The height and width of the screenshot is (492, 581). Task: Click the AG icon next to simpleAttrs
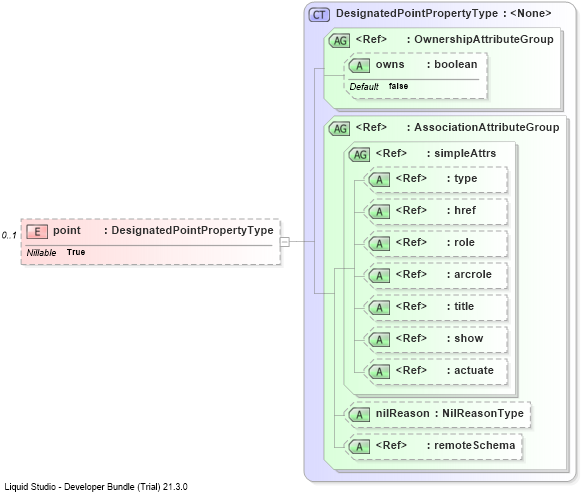(x=359, y=154)
